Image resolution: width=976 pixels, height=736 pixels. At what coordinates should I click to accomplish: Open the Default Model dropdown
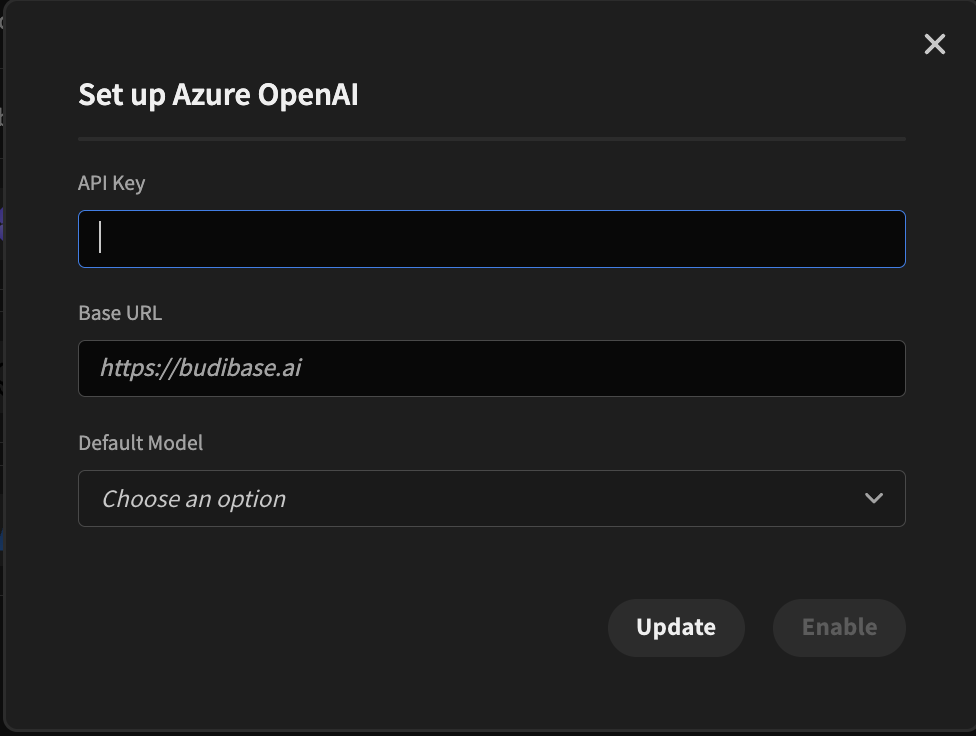491,499
